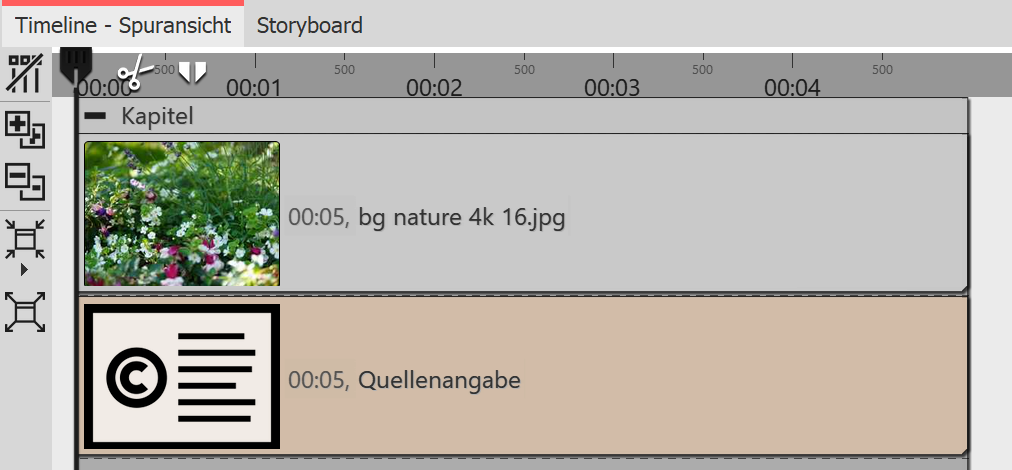Click the scissors cut marker

click(x=133, y=73)
